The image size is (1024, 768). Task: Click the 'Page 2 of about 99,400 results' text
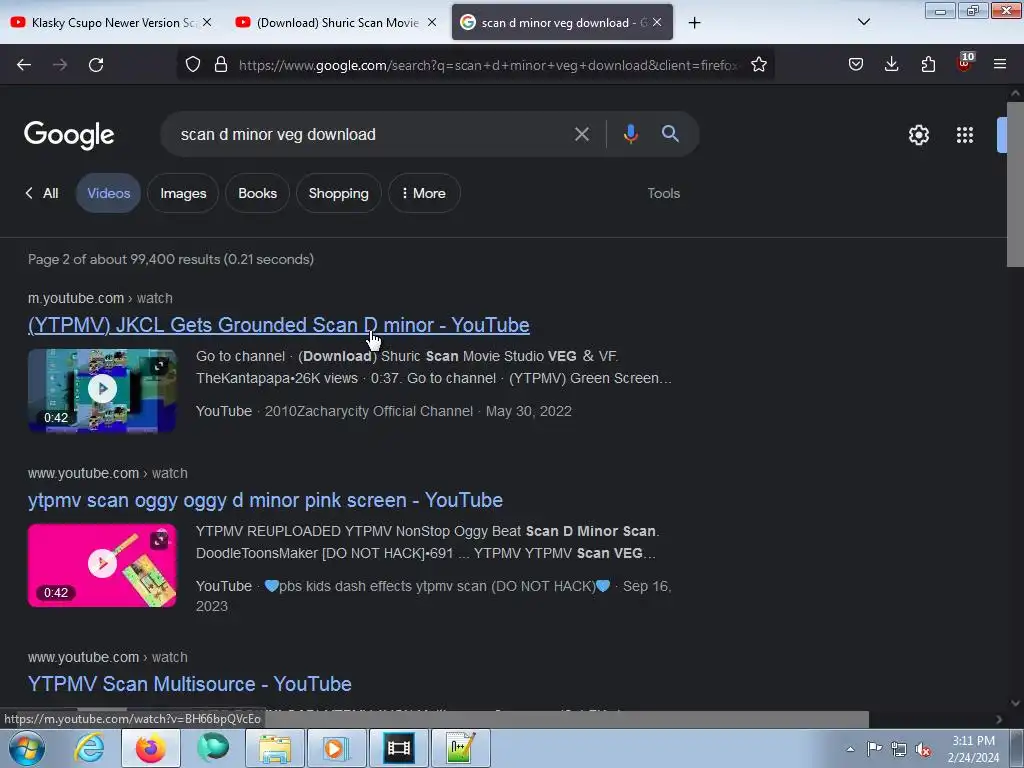170,259
